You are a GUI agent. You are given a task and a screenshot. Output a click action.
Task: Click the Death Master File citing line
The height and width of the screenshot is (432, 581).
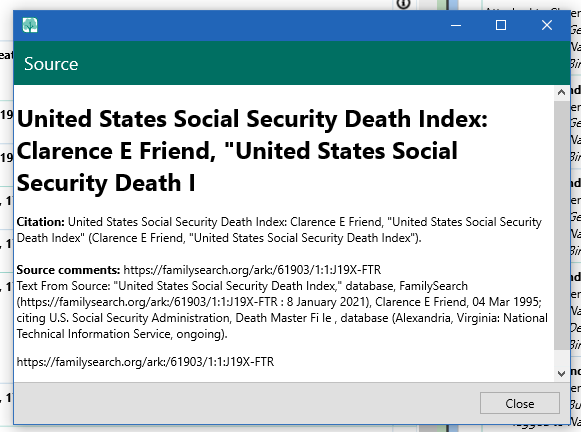pyautogui.click(x=282, y=318)
